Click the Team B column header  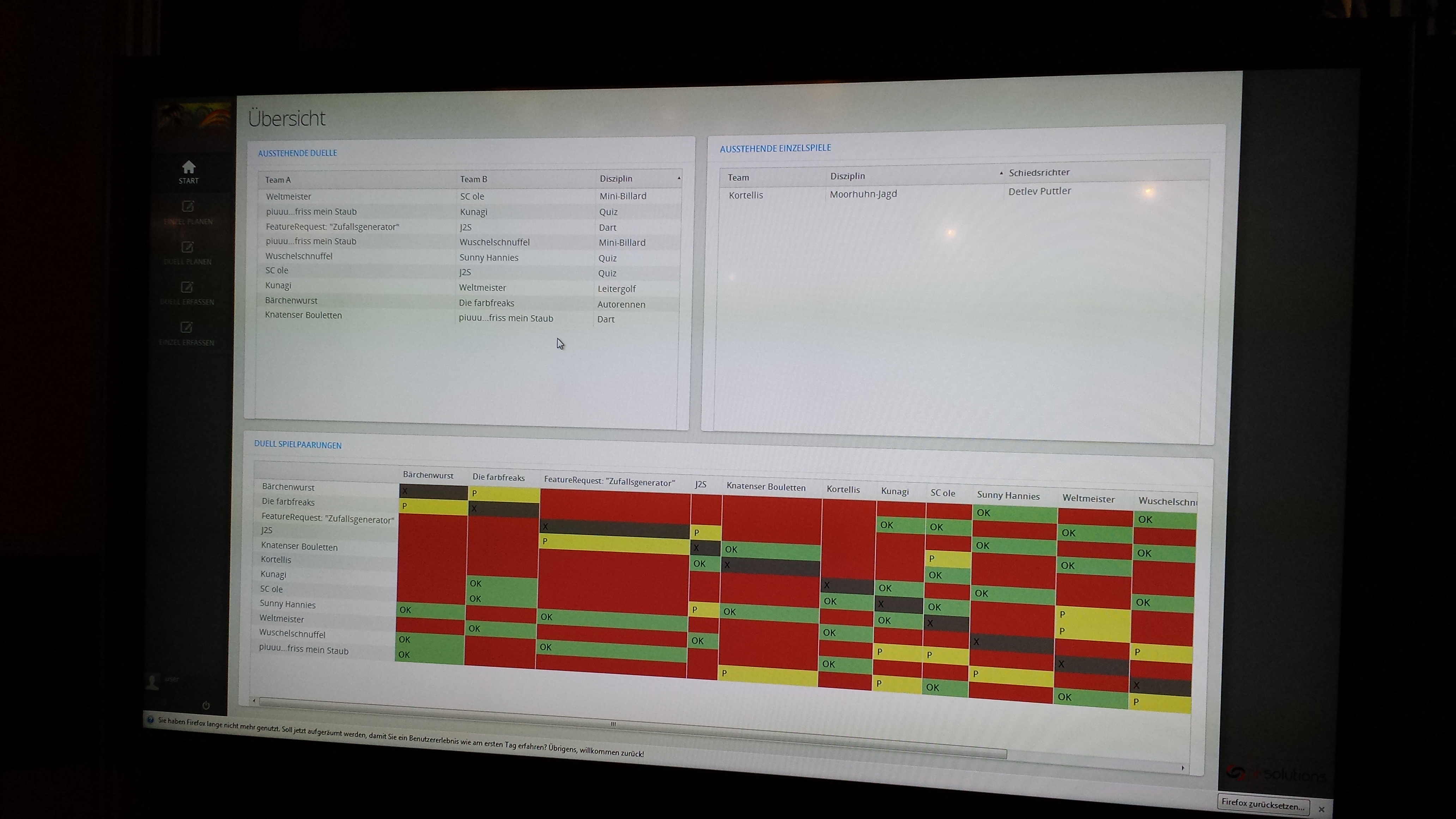pos(473,179)
